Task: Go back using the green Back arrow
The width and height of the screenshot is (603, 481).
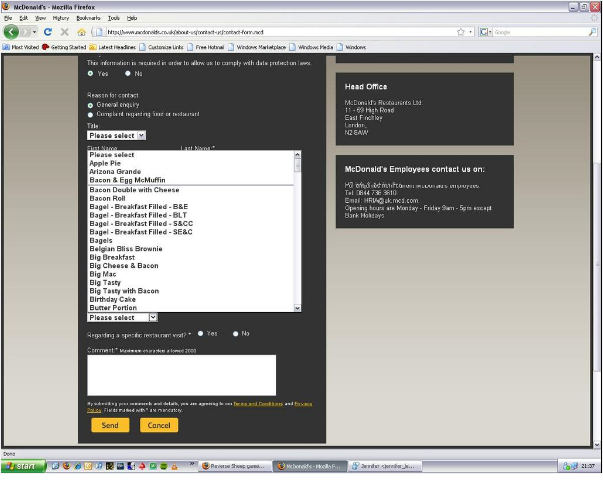Action: [x=11, y=32]
